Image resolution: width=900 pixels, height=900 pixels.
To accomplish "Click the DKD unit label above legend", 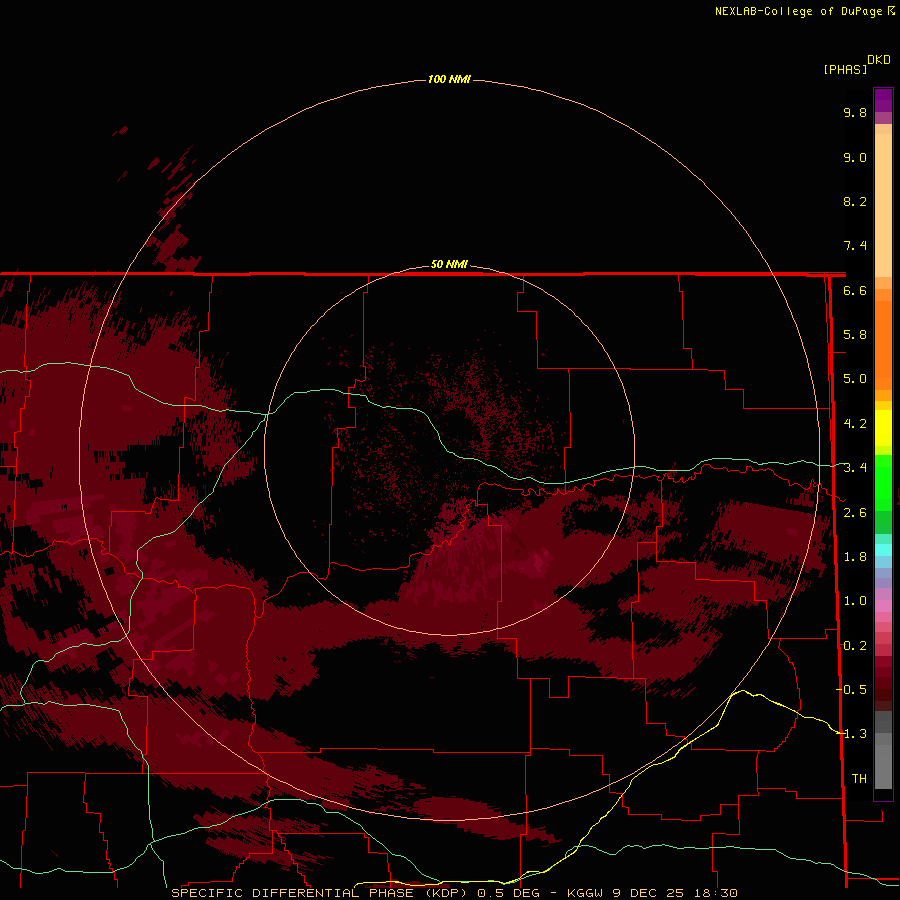I will coord(879,60).
